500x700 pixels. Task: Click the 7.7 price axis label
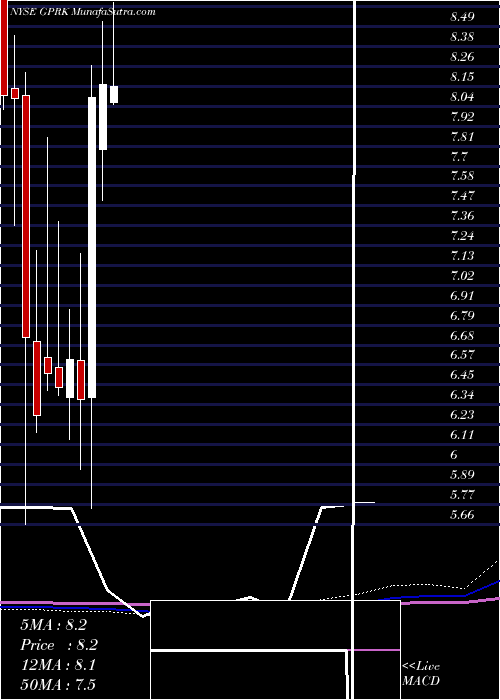pyautogui.click(x=459, y=157)
